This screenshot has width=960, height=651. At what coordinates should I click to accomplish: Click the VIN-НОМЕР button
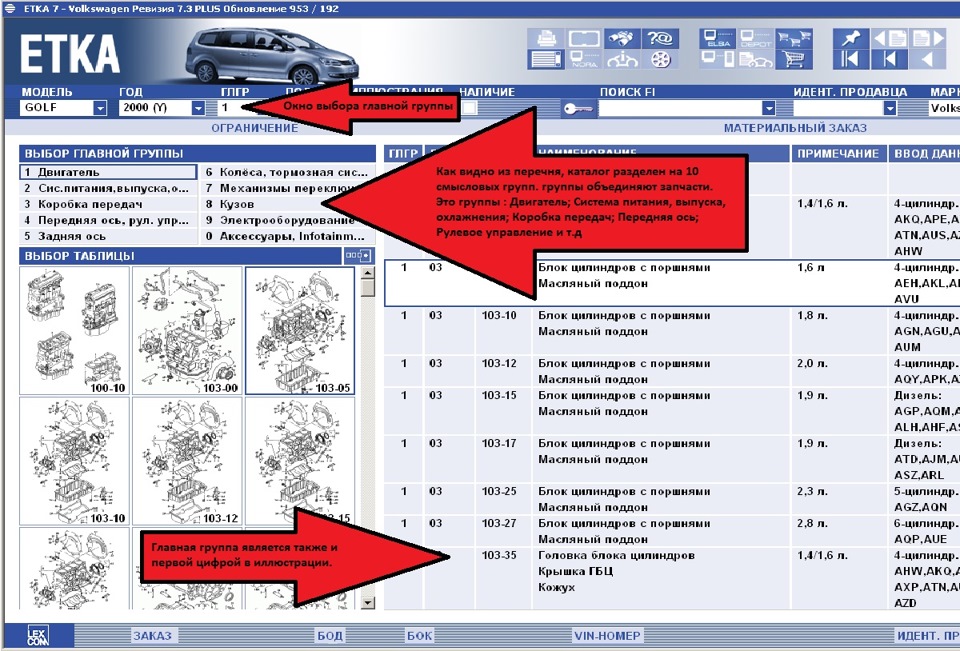point(607,636)
